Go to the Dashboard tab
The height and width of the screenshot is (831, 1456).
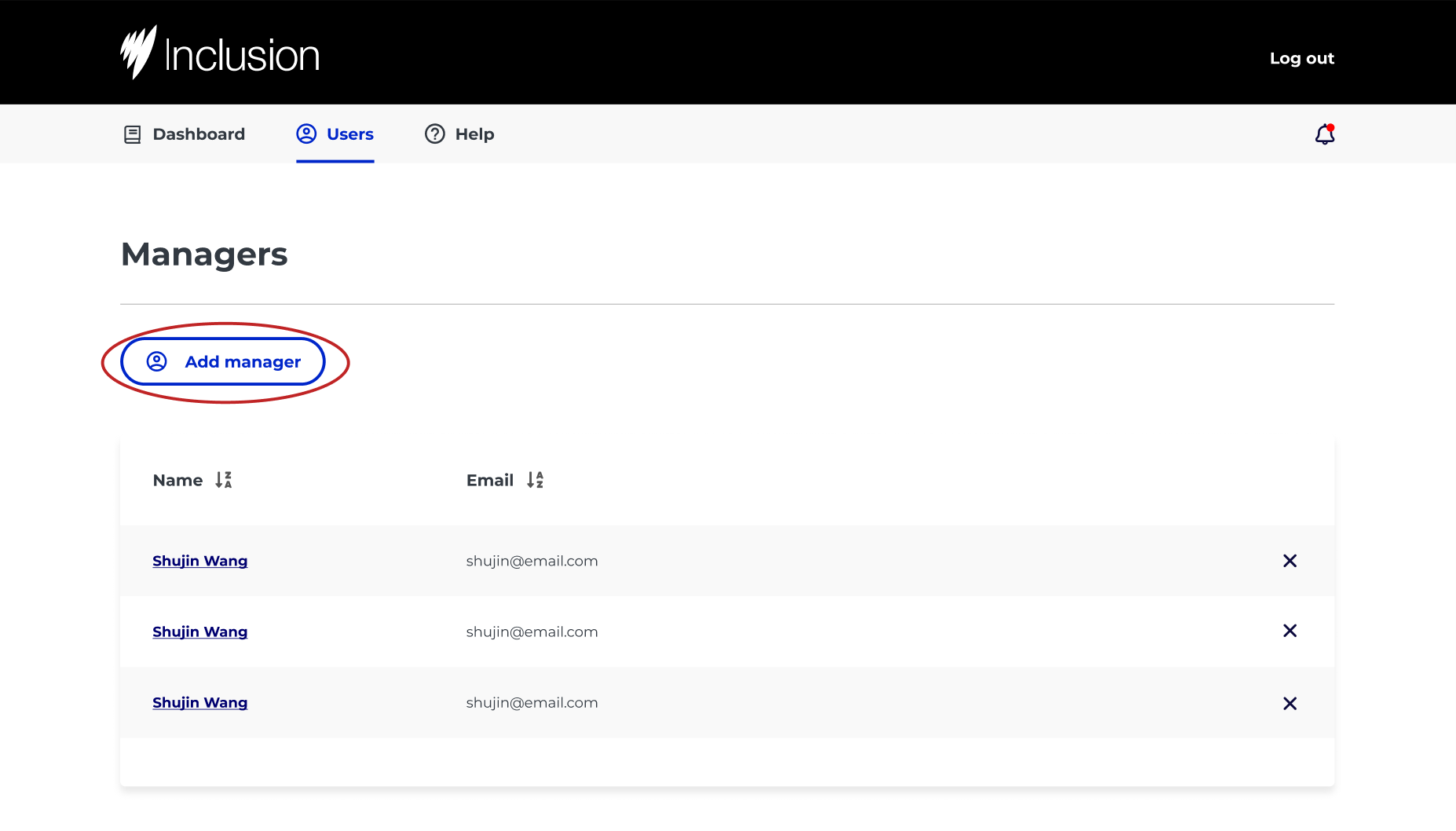[x=185, y=134]
